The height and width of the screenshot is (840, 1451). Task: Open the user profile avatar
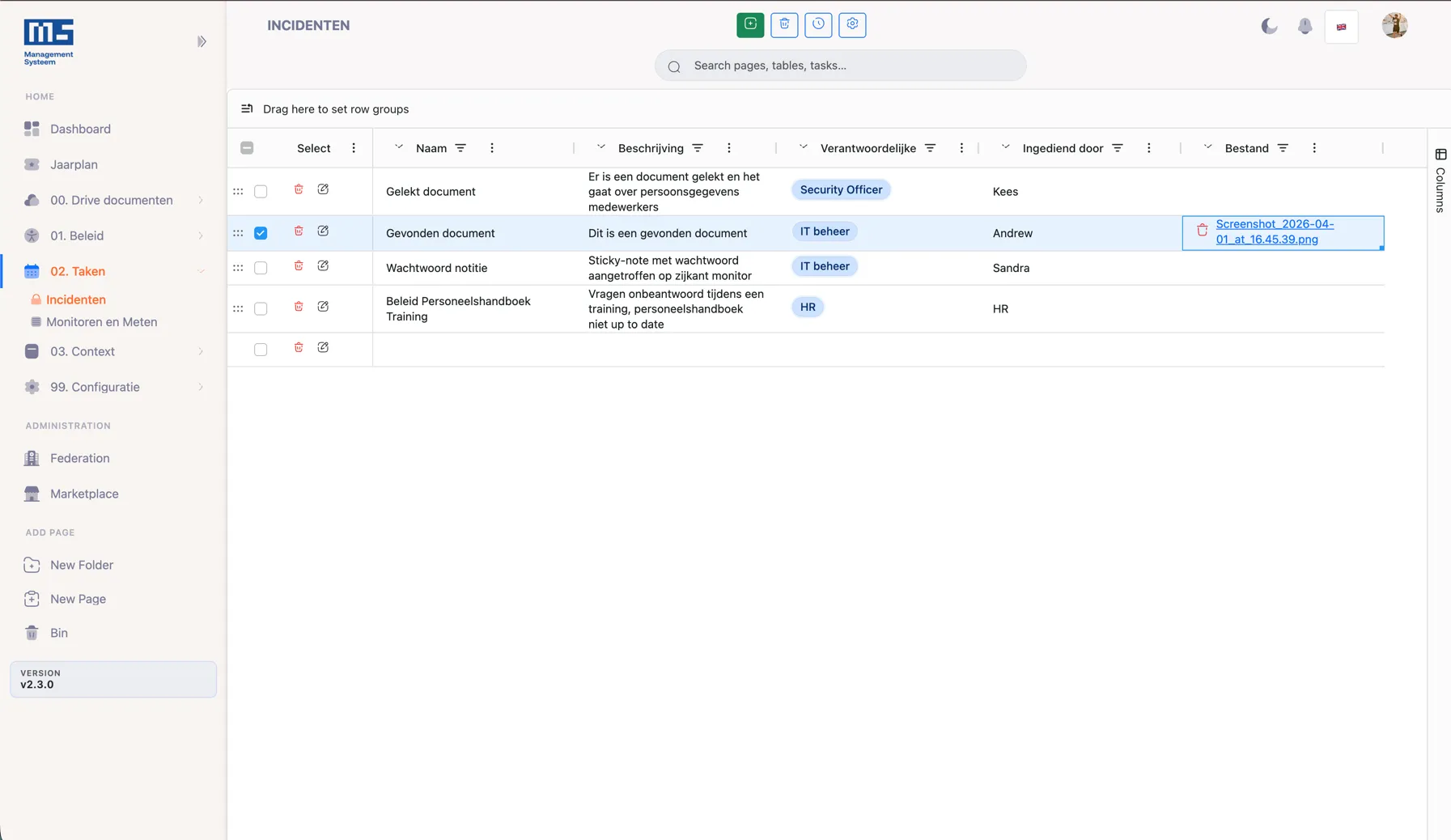1394,26
